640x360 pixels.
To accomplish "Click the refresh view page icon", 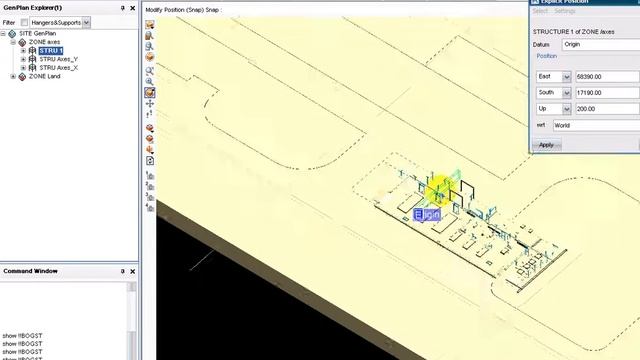I will tap(150, 161).
